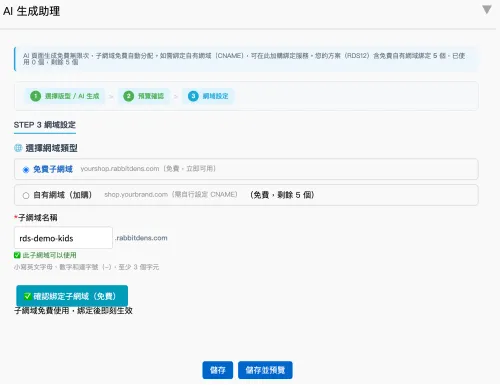Click 確認綁定子網域（免費）button
This screenshot has width=500, height=385.
tap(72, 296)
